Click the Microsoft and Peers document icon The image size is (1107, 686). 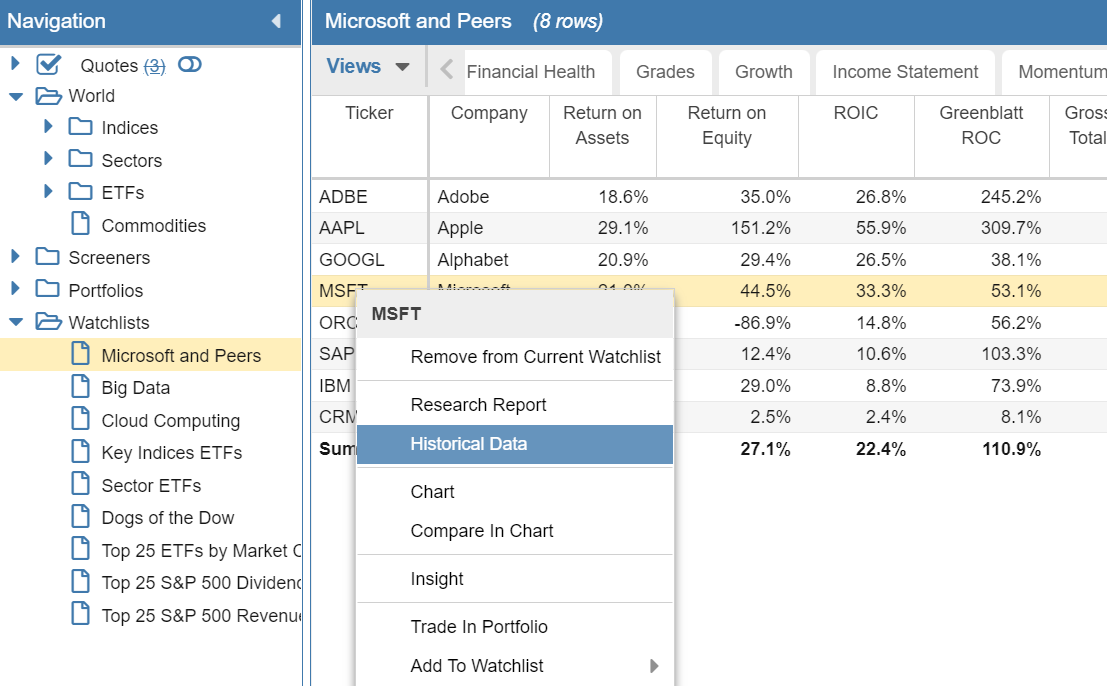pos(80,354)
